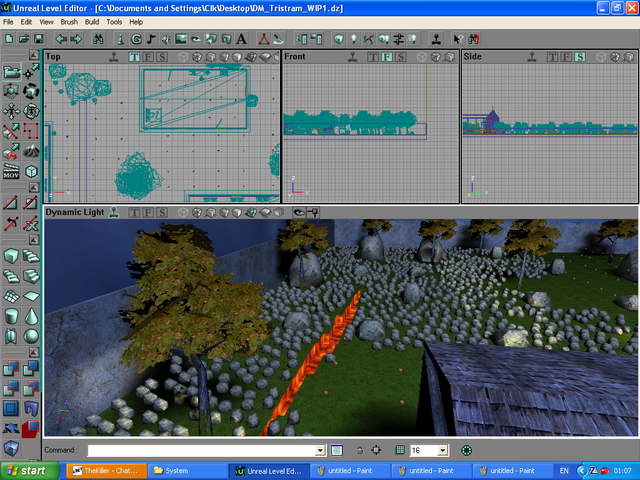This screenshot has width=640, height=480.
Task: Open the grid size dropdown showing 16
Action: (442, 451)
